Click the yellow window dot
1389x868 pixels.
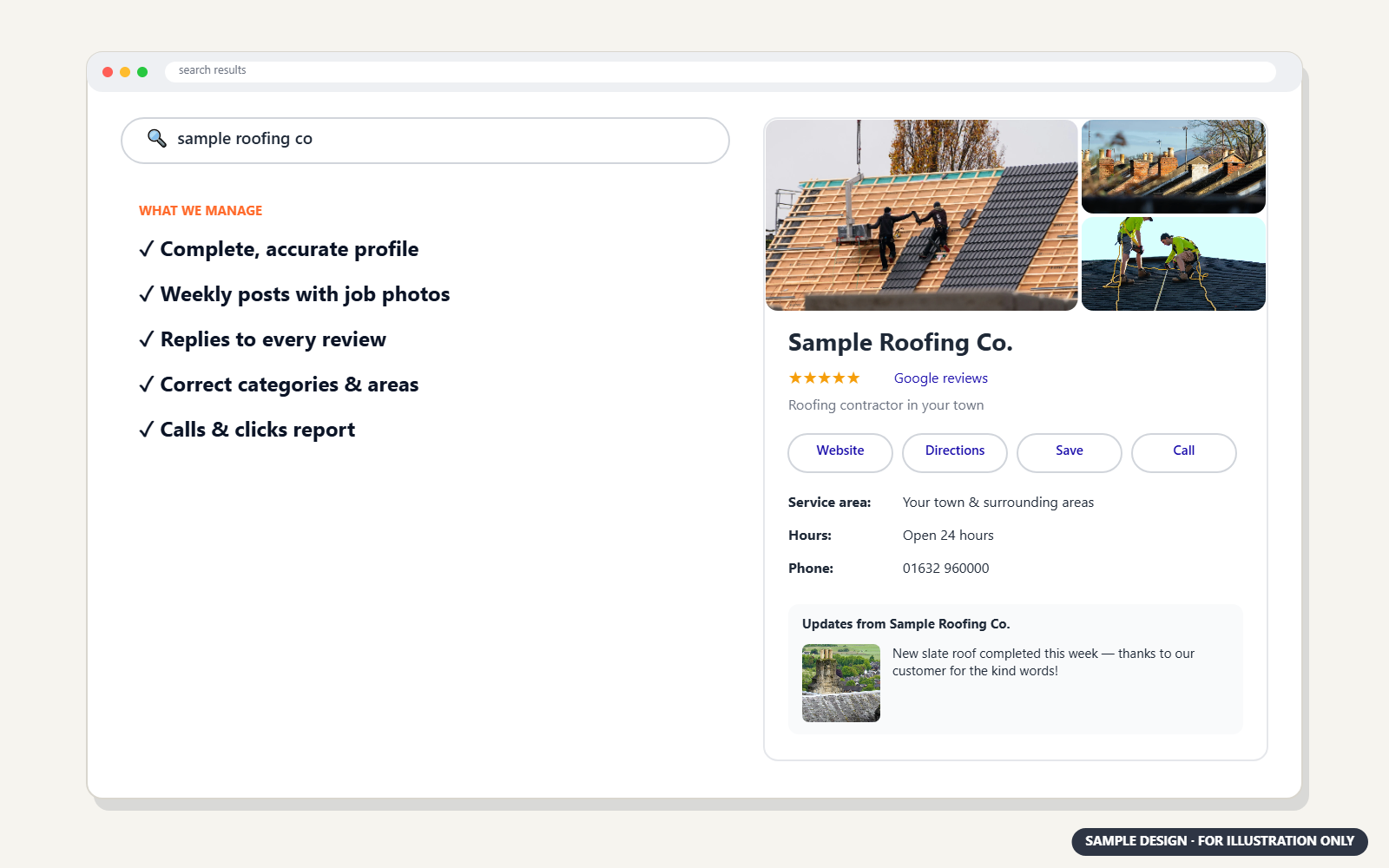125,72
